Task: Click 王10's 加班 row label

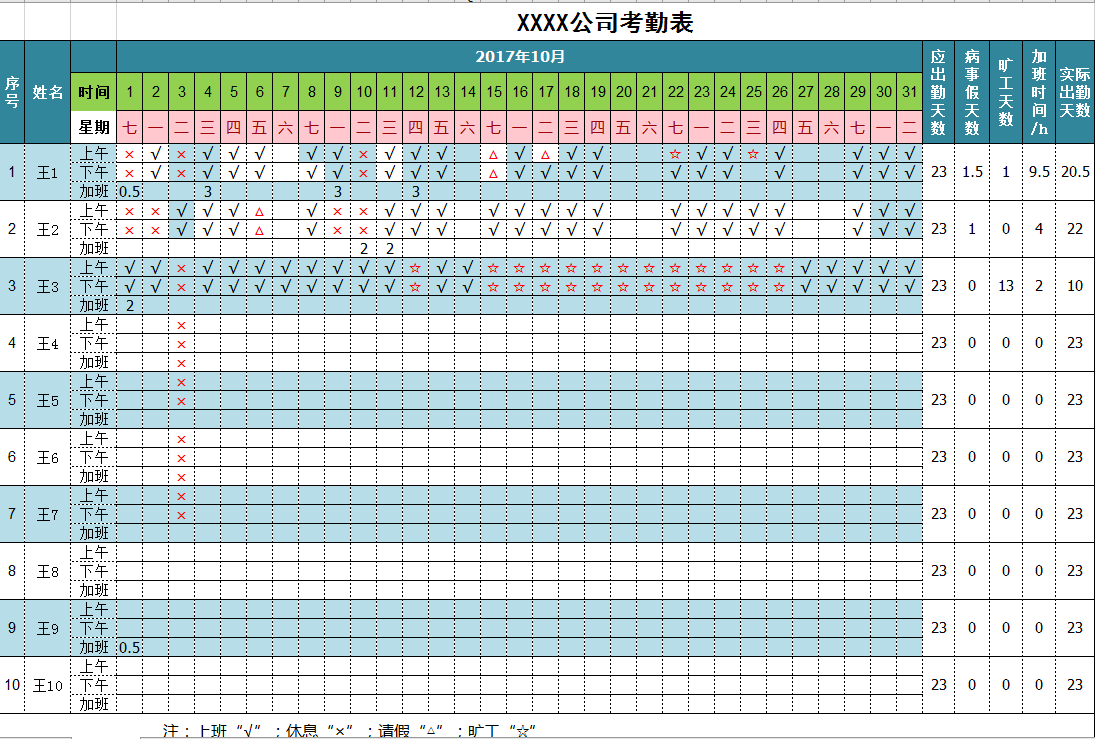Action: [94, 704]
